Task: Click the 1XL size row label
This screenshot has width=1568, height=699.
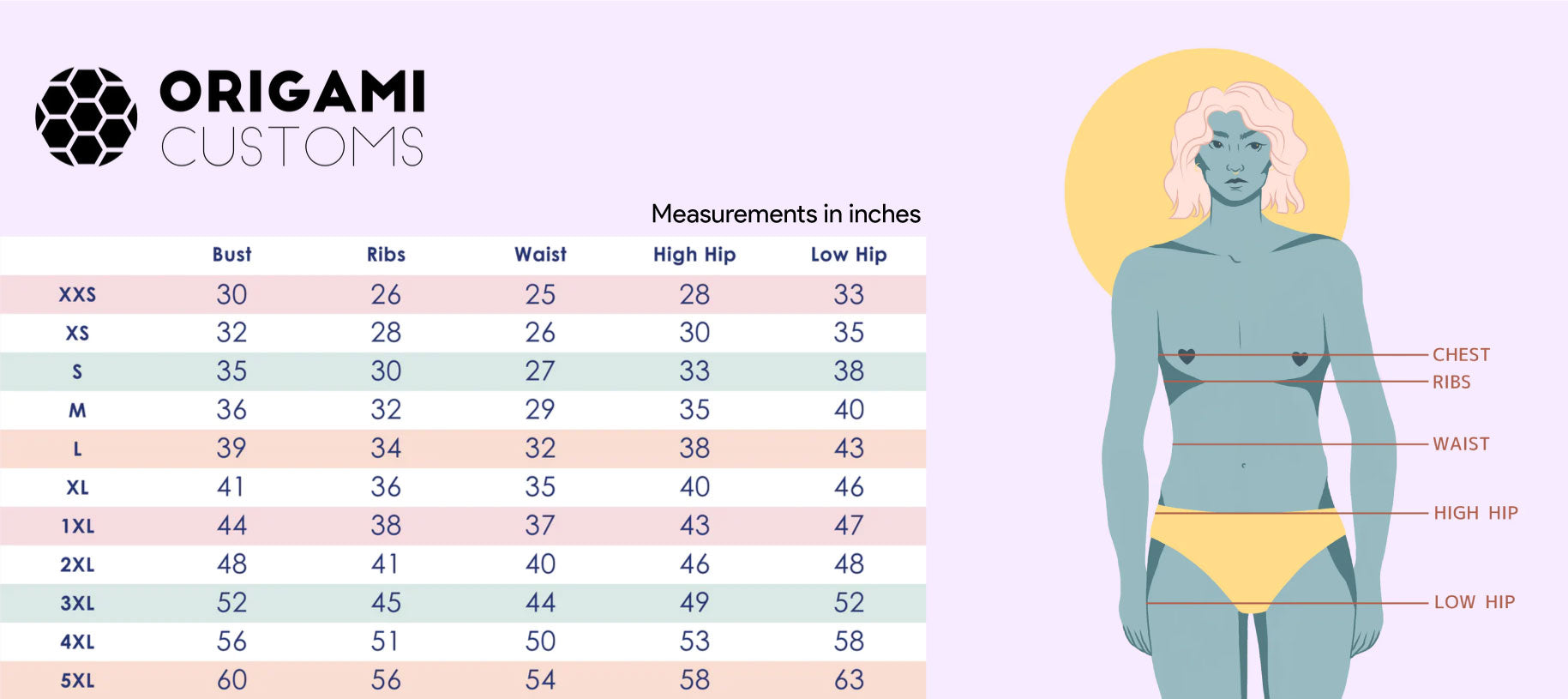Action: click(x=77, y=527)
